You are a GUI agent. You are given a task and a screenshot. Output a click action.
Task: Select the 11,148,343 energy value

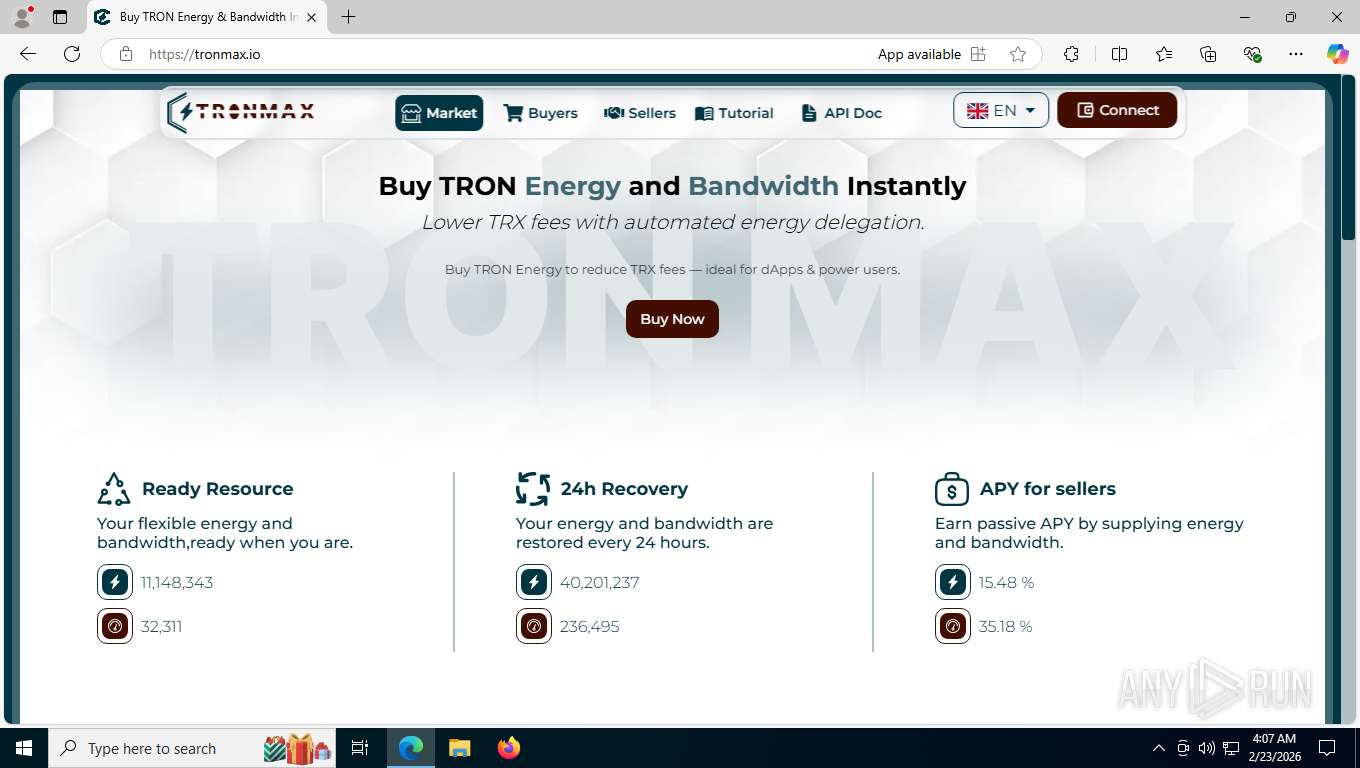(x=177, y=582)
